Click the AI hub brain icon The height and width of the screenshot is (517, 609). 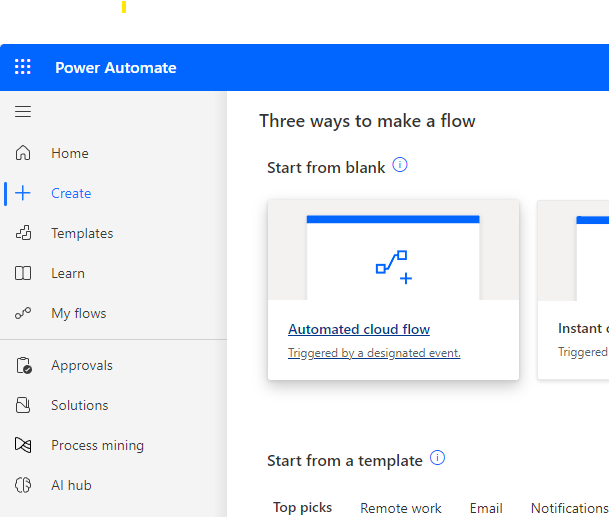tap(23, 485)
